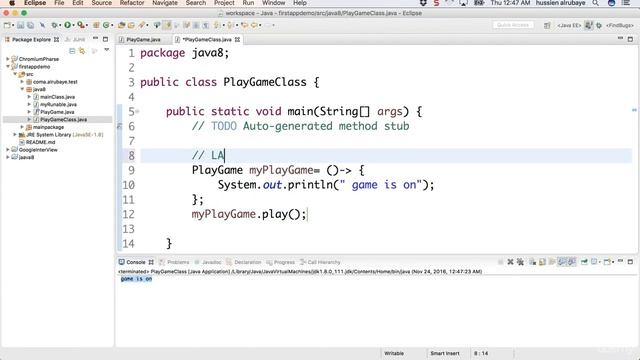
Task: Toggle Scroll Lock in Console toolbar
Action: 542,262
